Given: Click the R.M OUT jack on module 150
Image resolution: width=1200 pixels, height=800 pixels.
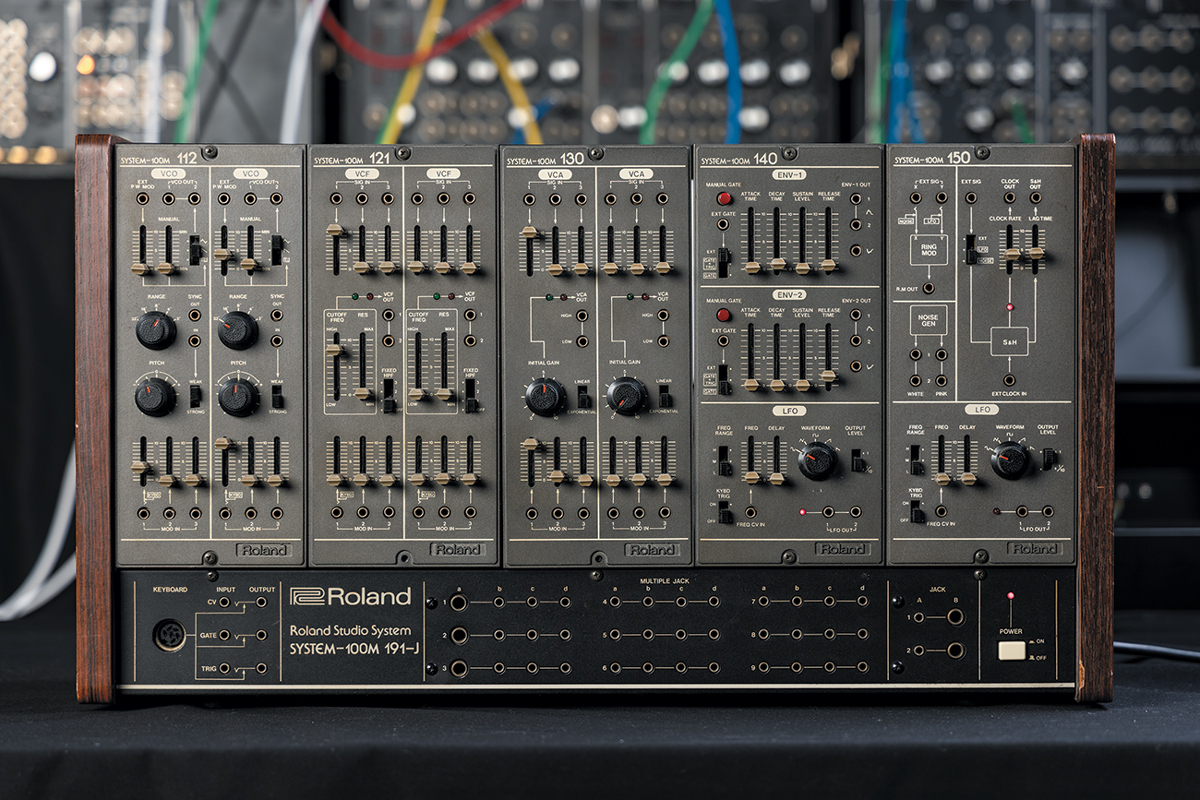Looking at the screenshot, I should click(928, 288).
